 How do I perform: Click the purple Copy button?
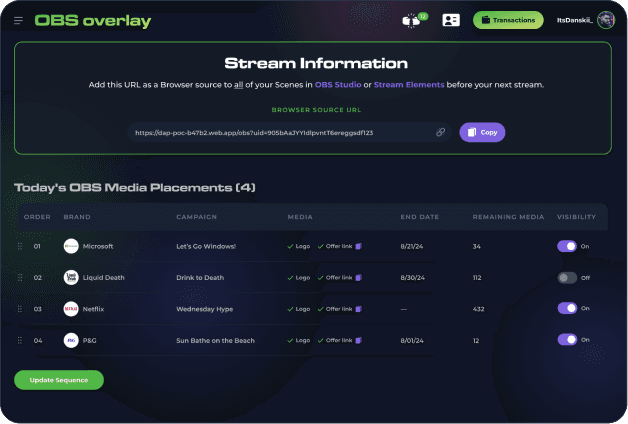[x=482, y=132]
